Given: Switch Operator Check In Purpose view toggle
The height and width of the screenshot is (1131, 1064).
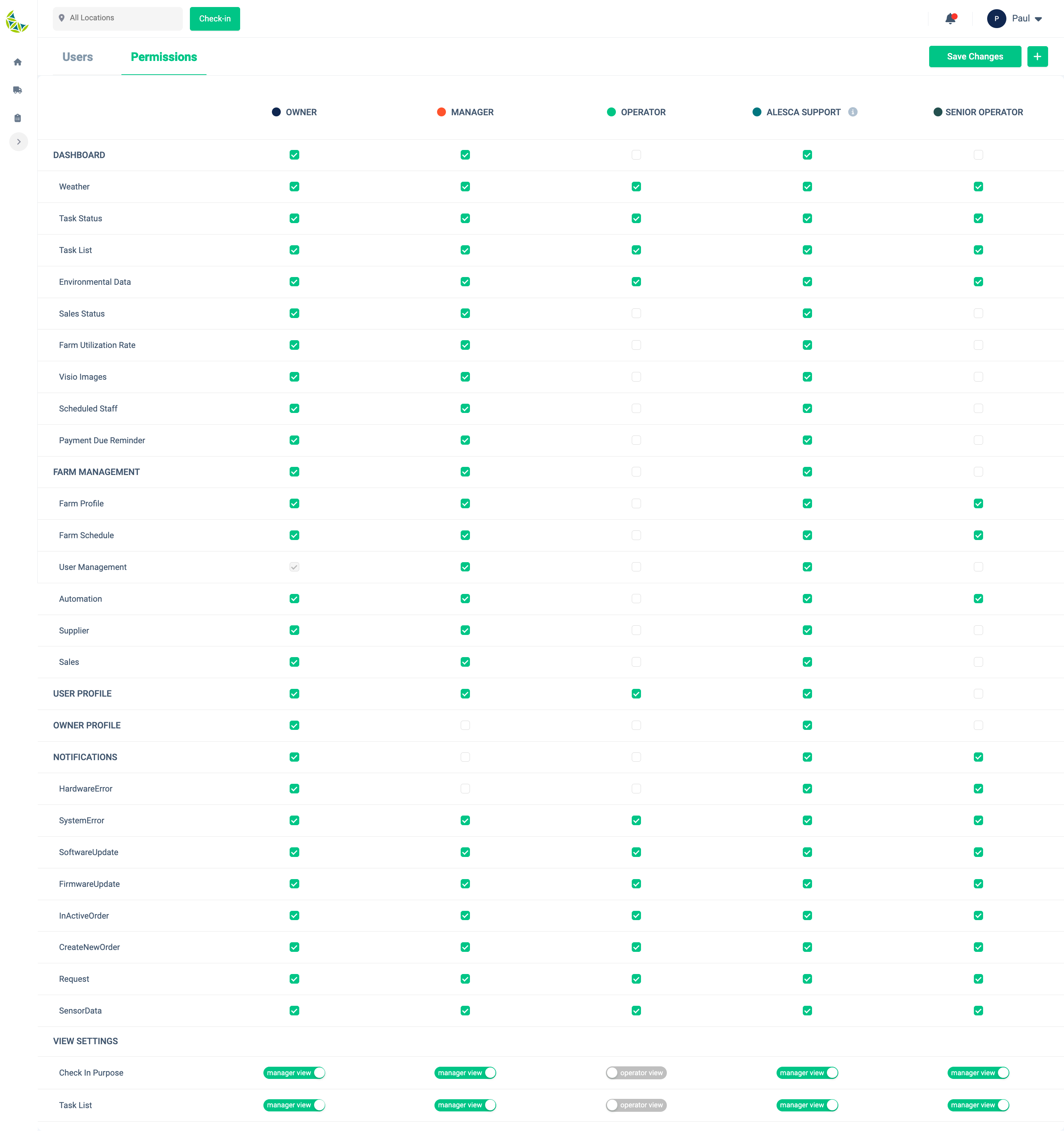Looking at the screenshot, I should pyautogui.click(x=636, y=1073).
